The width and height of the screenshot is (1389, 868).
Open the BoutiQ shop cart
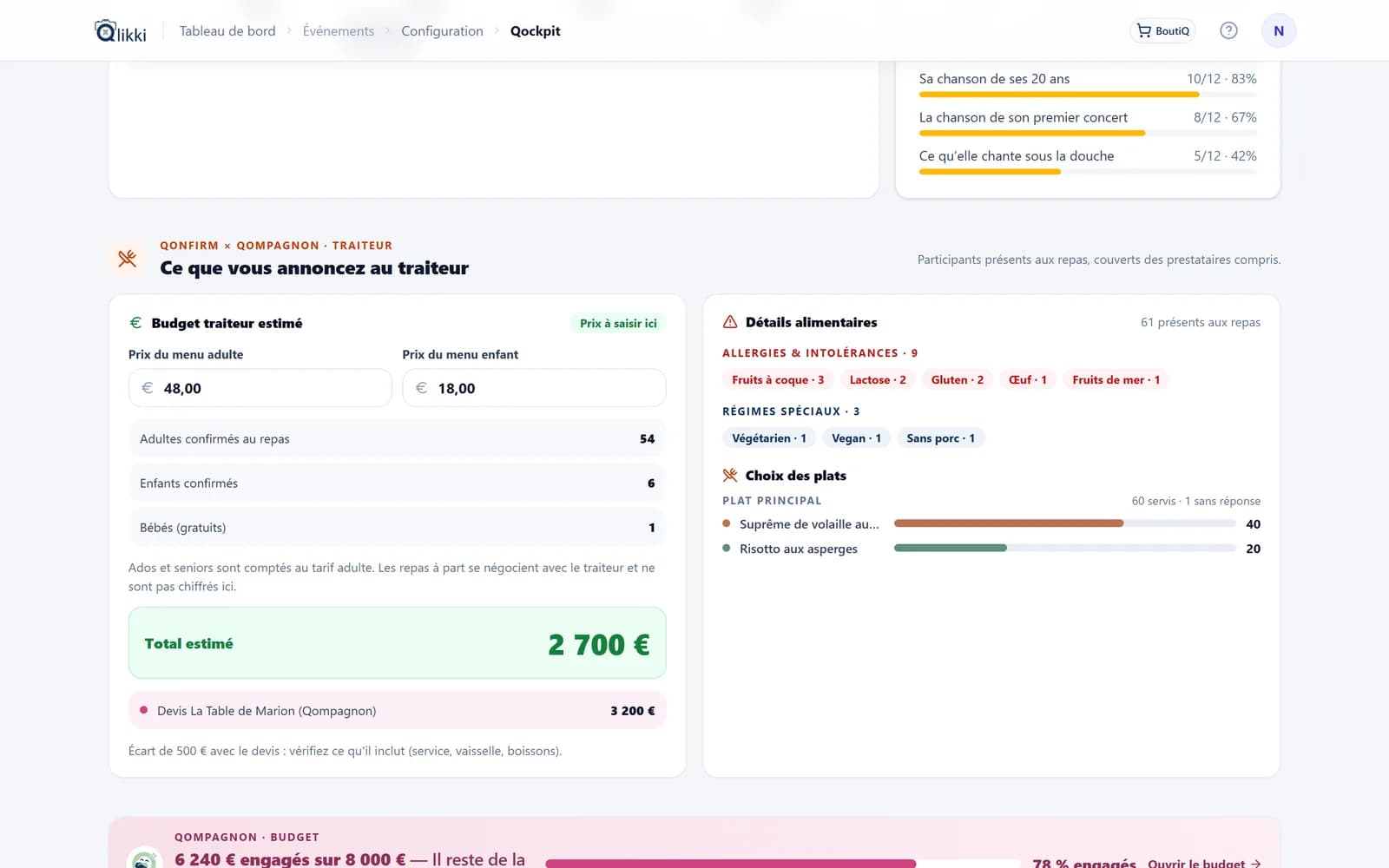tap(1162, 30)
